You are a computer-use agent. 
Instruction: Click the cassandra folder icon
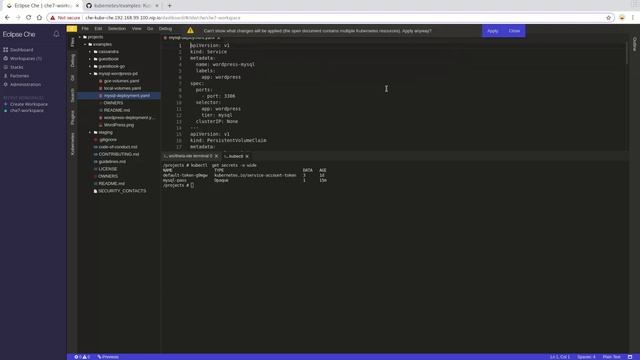coord(96,52)
